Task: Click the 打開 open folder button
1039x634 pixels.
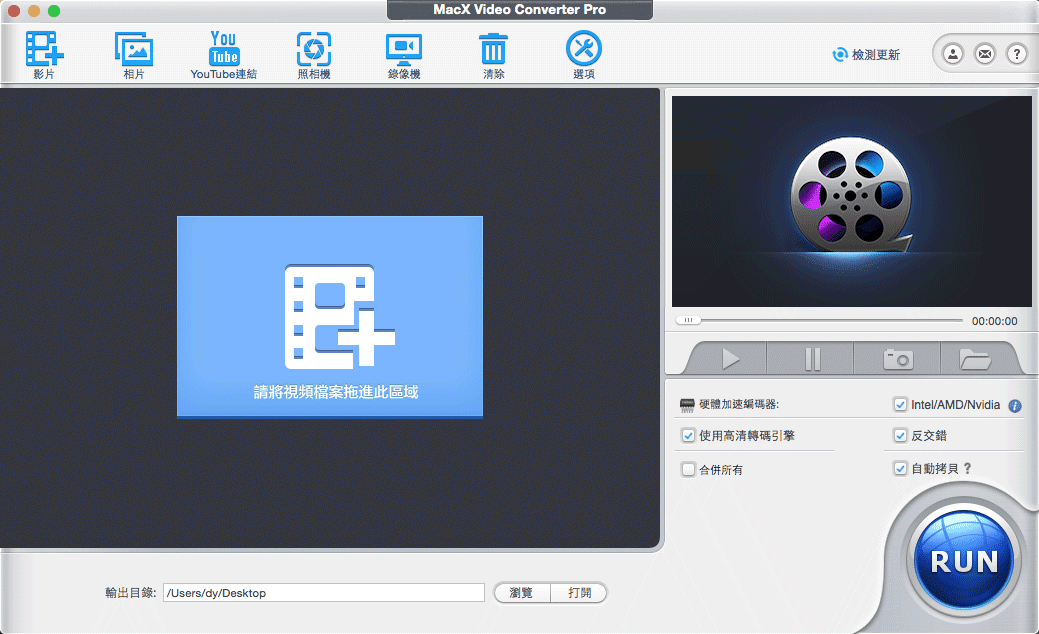Action: 579,592
